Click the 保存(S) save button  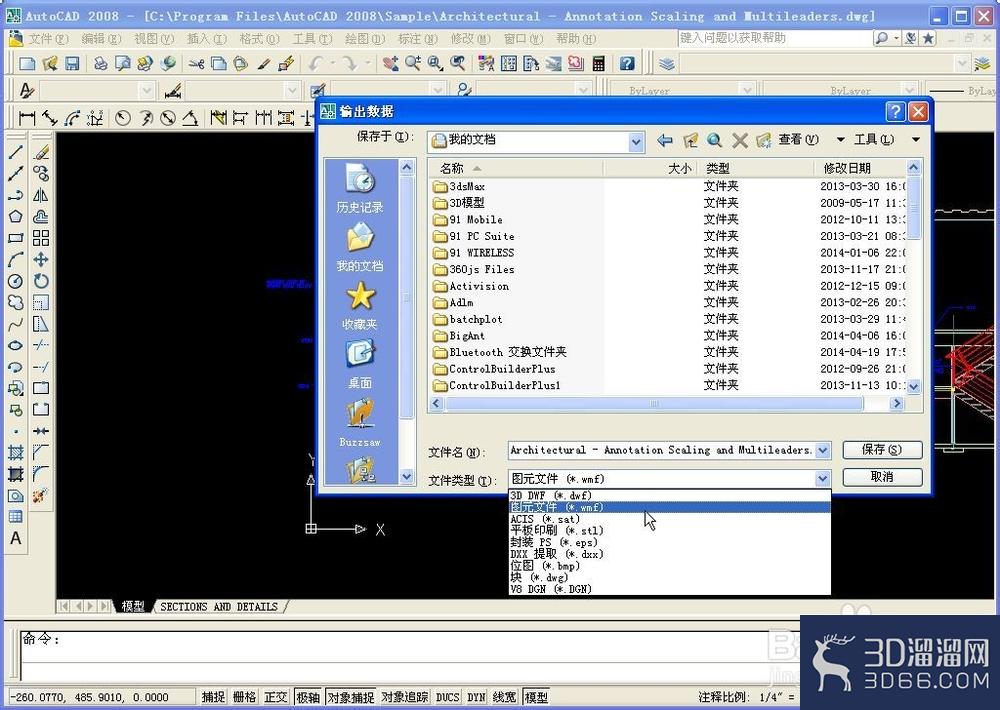point(882,450)
